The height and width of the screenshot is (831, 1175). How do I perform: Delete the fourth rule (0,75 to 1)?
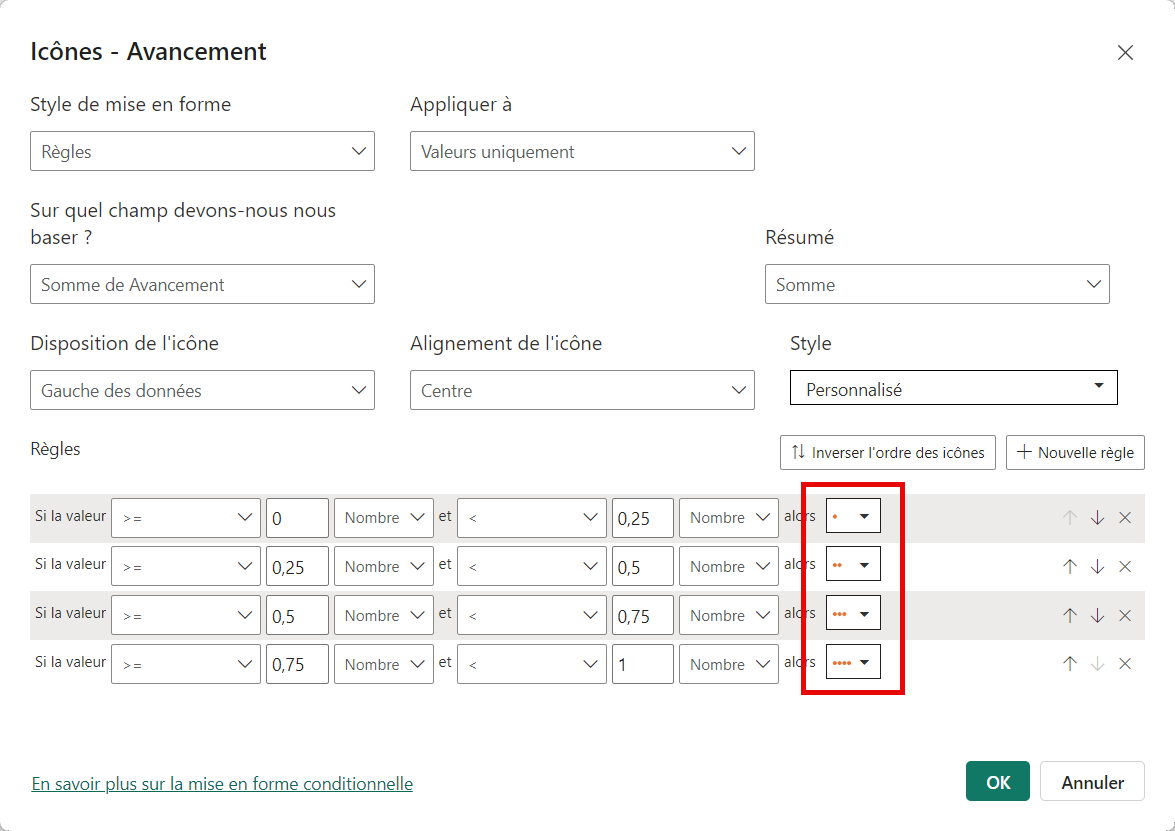[x=1125, y=664]
